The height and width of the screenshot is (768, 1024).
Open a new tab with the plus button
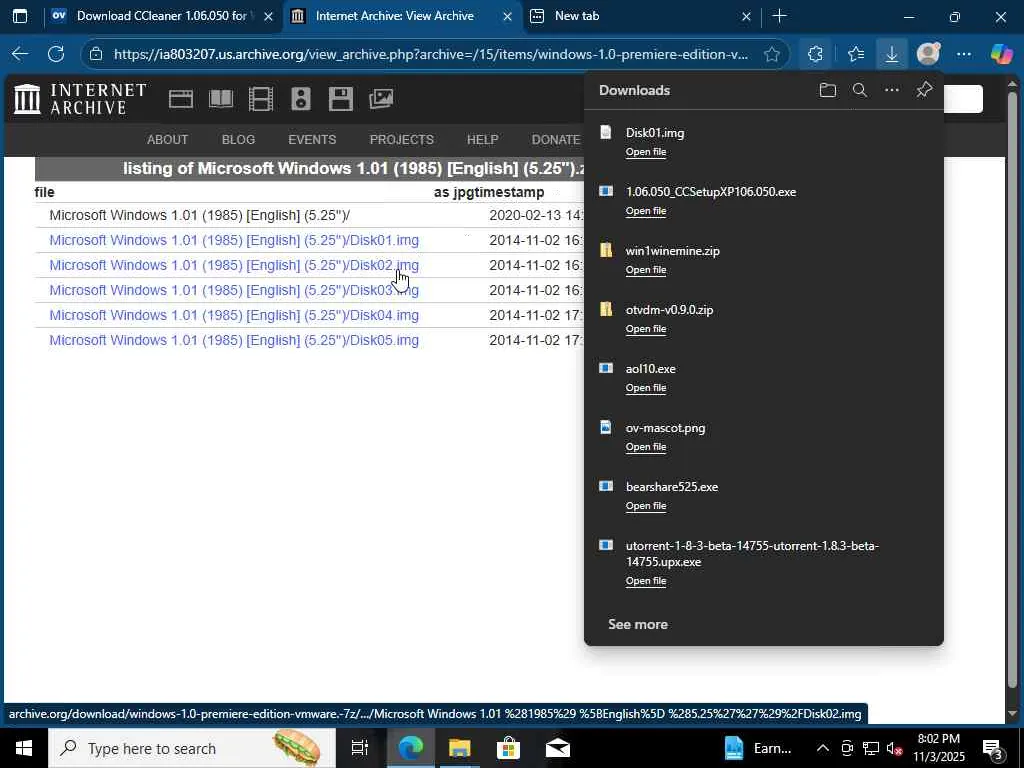(779, 16)
